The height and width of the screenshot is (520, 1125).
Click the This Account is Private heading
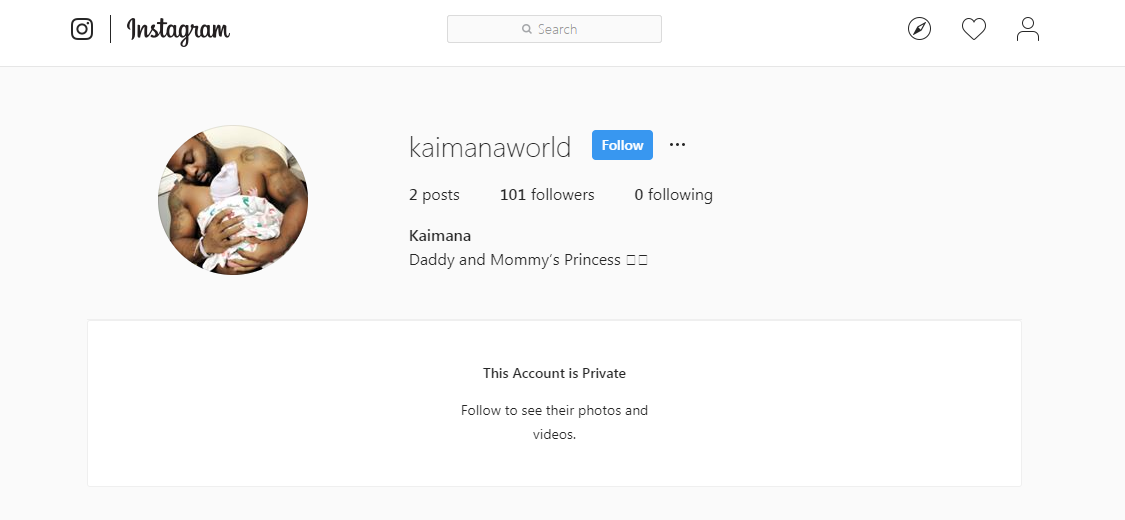pos(554,373)
